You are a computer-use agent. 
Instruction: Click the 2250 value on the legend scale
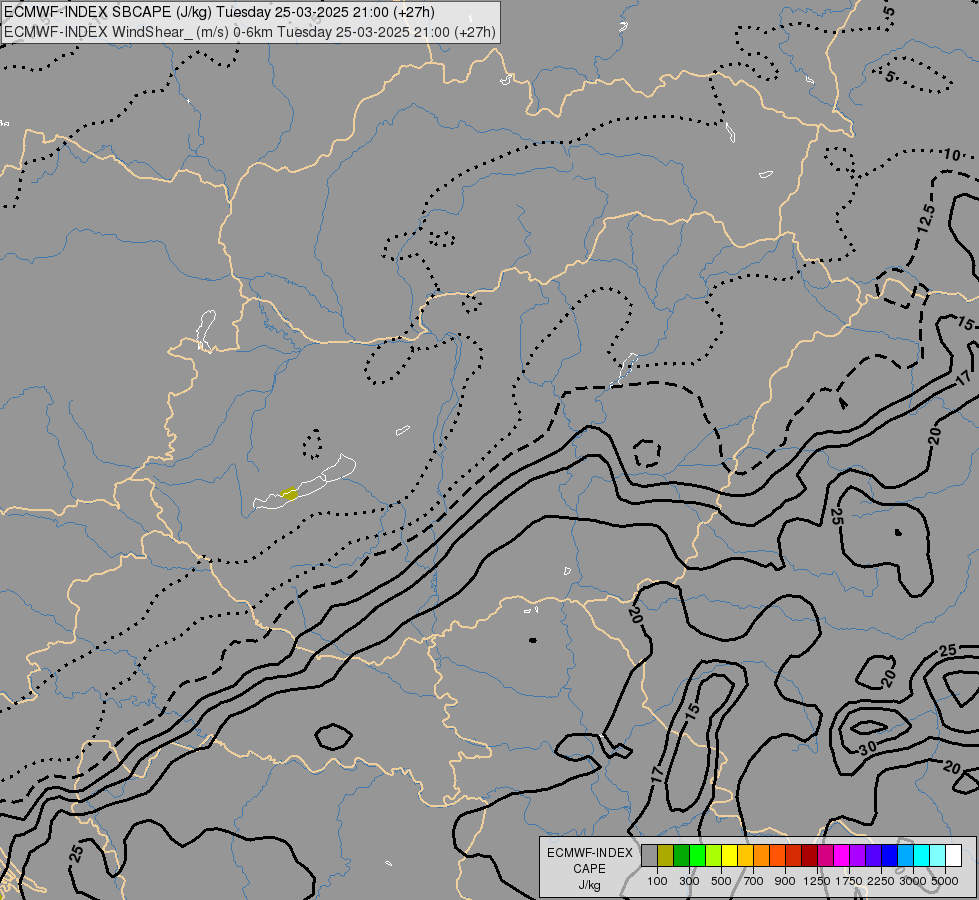point(881,881)
